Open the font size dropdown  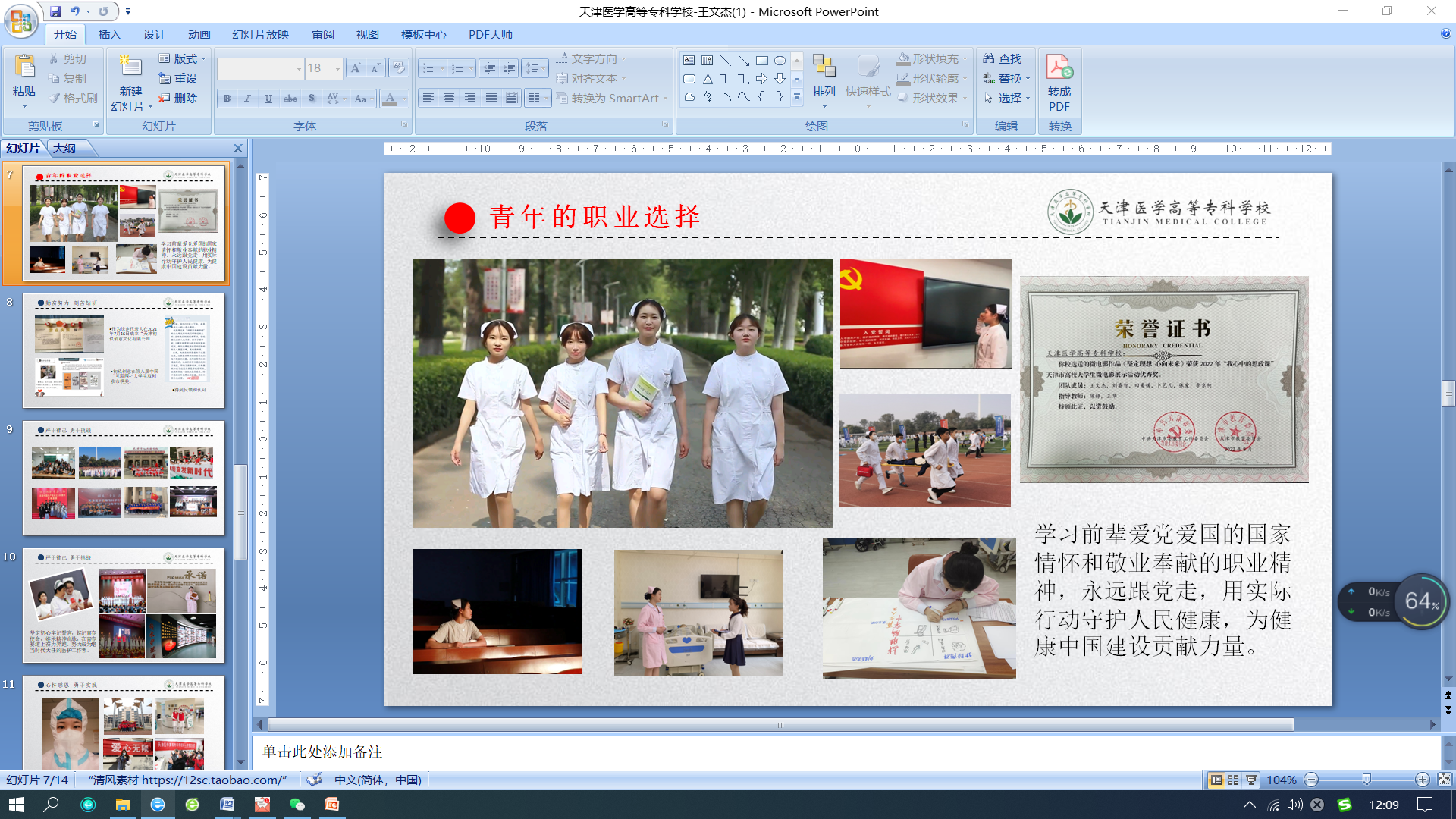coord(337,68)
